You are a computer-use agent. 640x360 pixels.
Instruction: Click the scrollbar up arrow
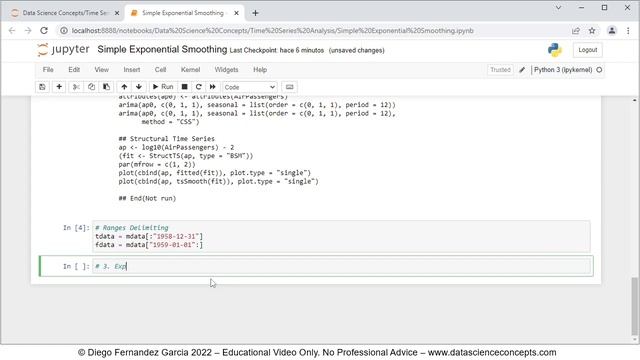[x=634, y=100]
